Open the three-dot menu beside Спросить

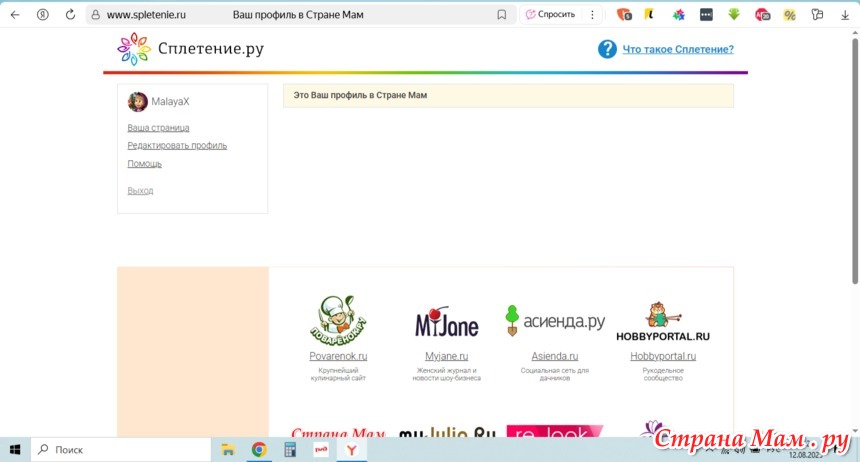(x=592, y=15)
